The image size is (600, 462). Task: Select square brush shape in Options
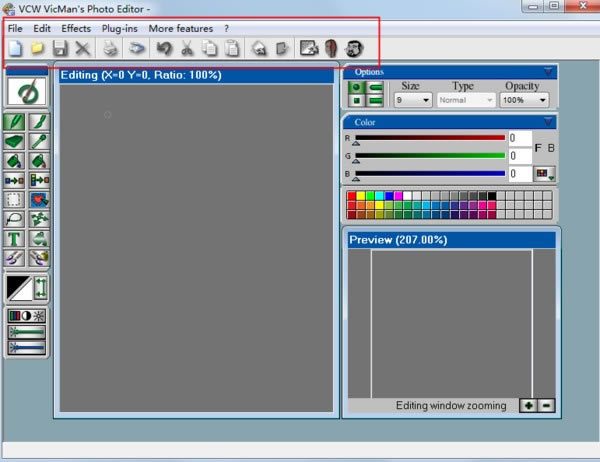pyautogui.click(x=356, y=101)
